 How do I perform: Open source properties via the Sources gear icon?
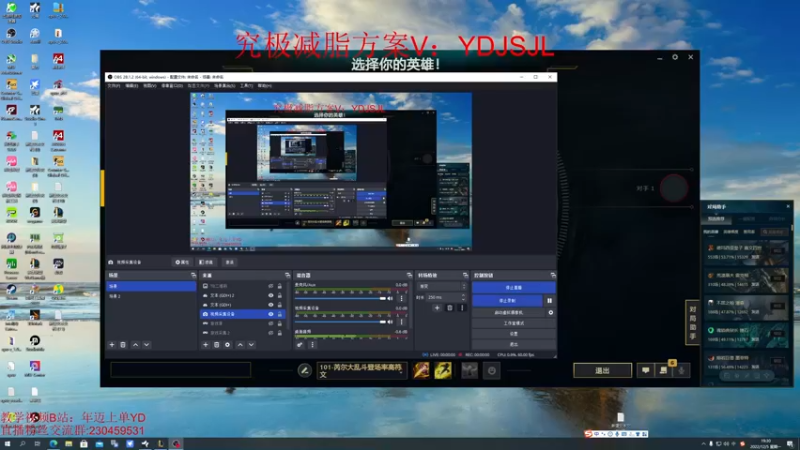(x=228, y=345)
